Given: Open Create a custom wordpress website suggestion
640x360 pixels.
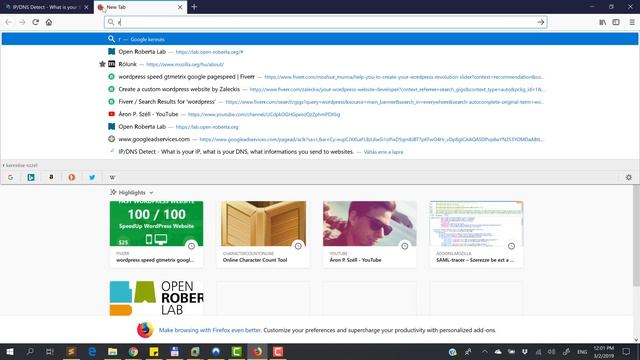Looking at the screenshot, I should (x=320, y=89).
